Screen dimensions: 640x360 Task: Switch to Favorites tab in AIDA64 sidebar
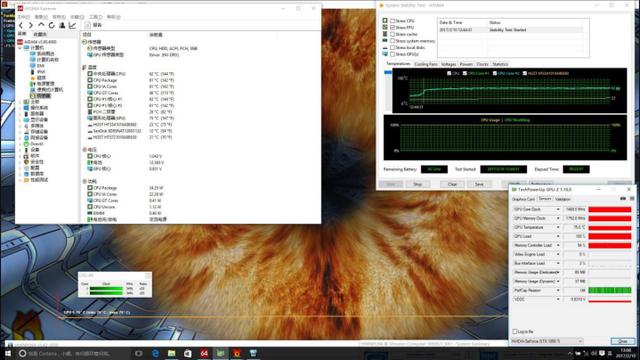pyautogui.click(x=40, y=35)
